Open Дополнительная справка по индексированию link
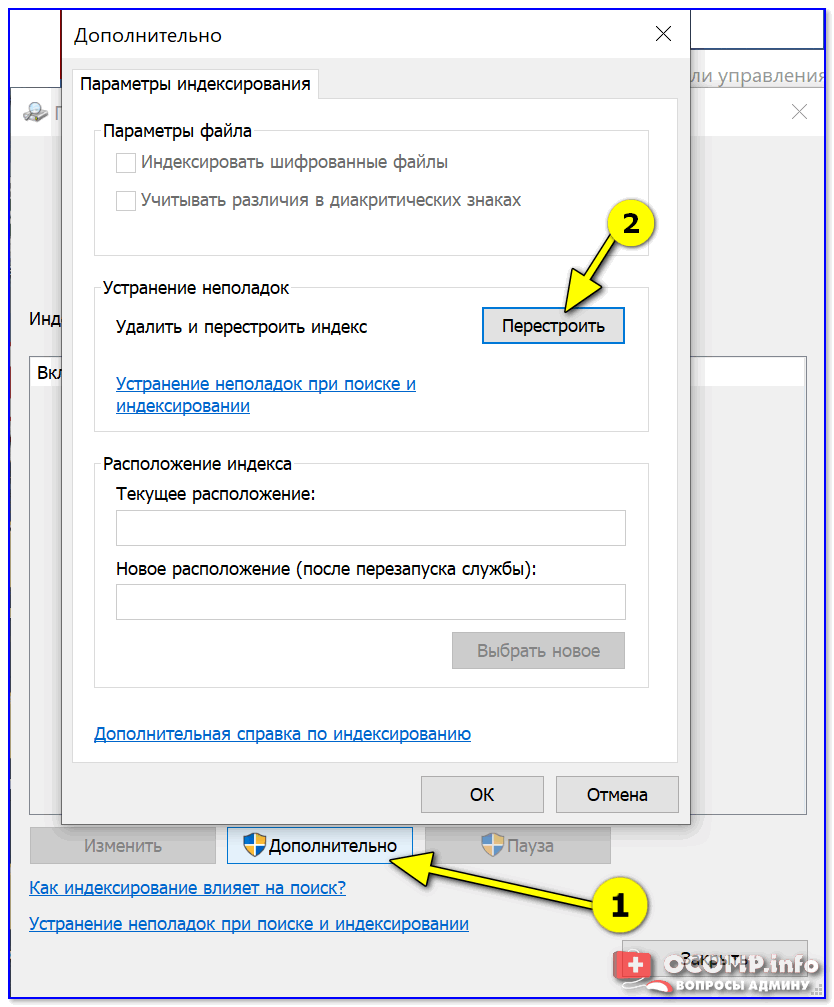This screenshot has width=834, height=1007. point(282,733)
